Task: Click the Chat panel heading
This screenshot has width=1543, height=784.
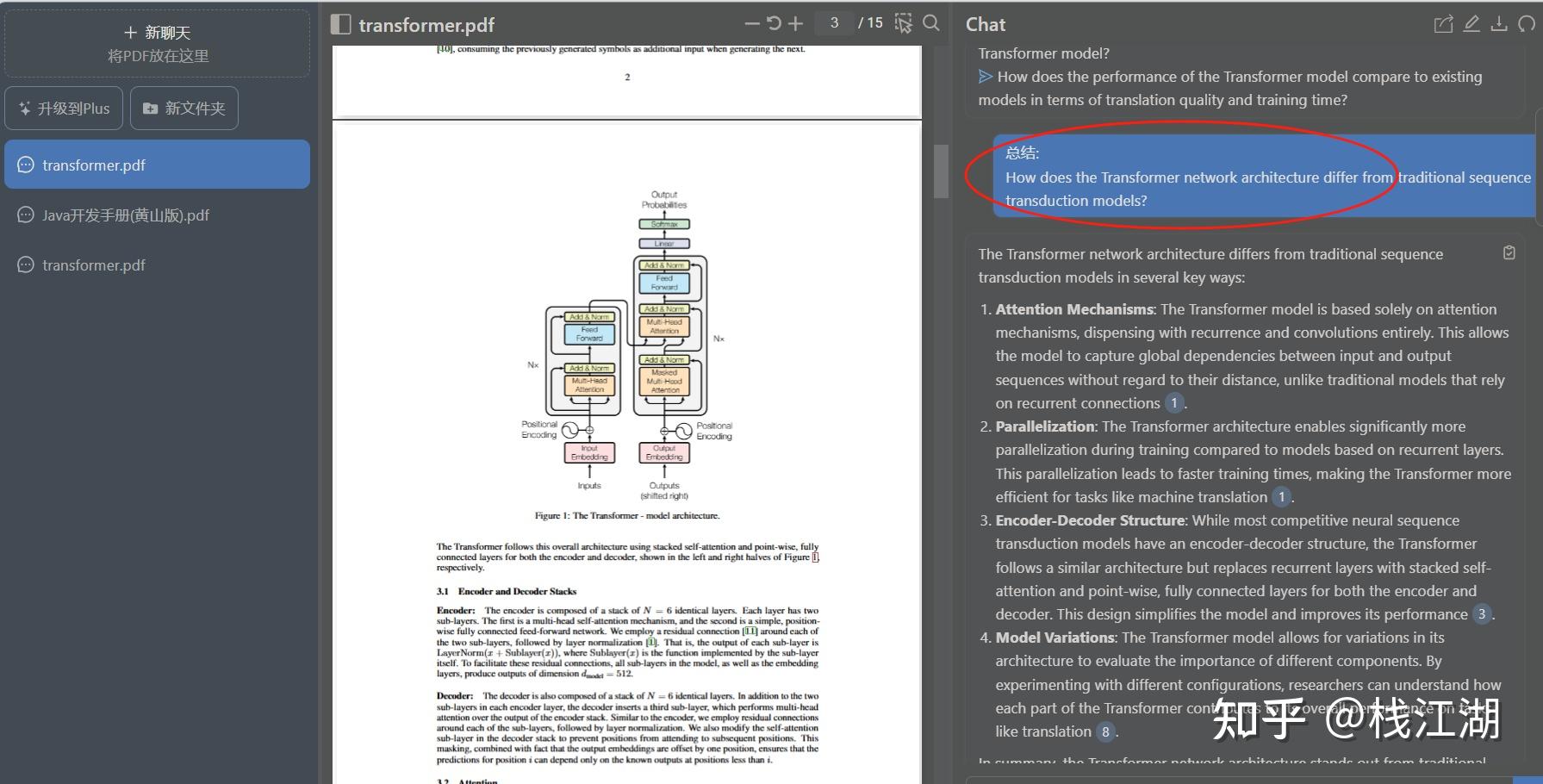Action: 986,24
